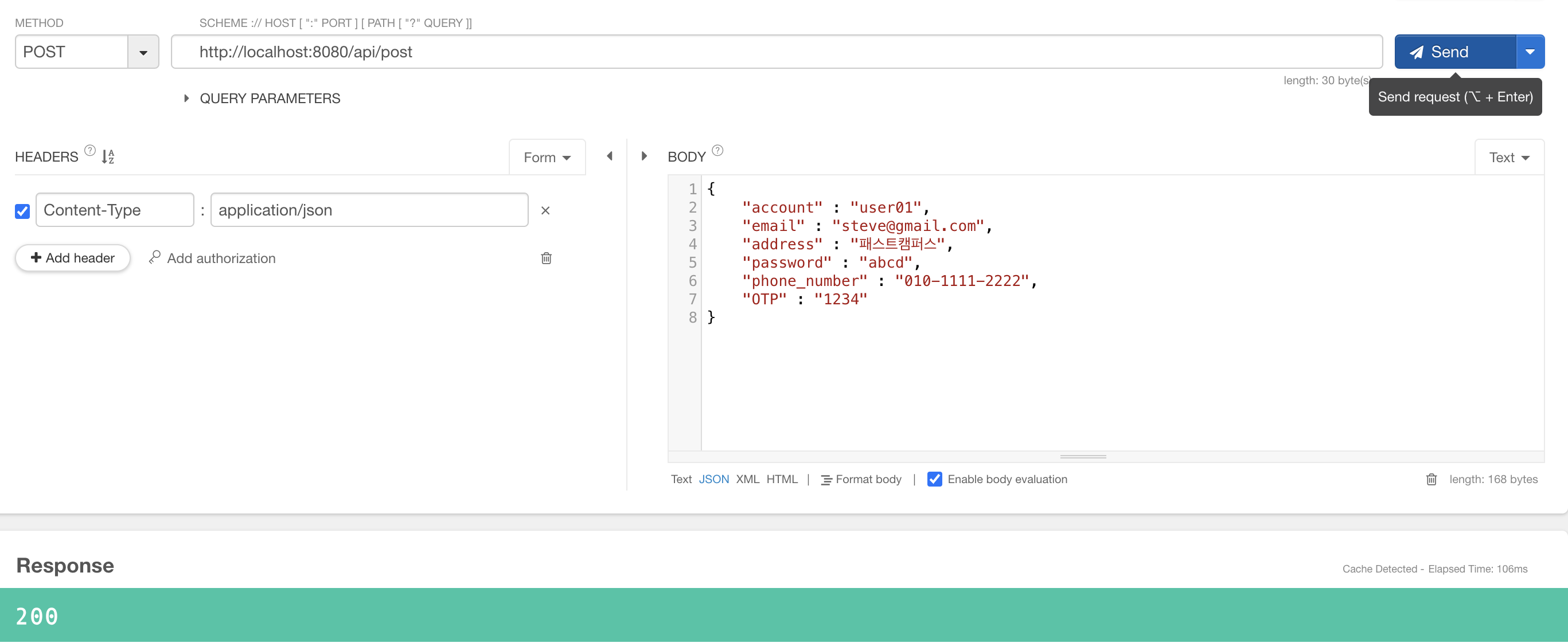1568x643 pixels.
Task: Open the Text body type dropdown
Action: click(x=1508, y=158)
